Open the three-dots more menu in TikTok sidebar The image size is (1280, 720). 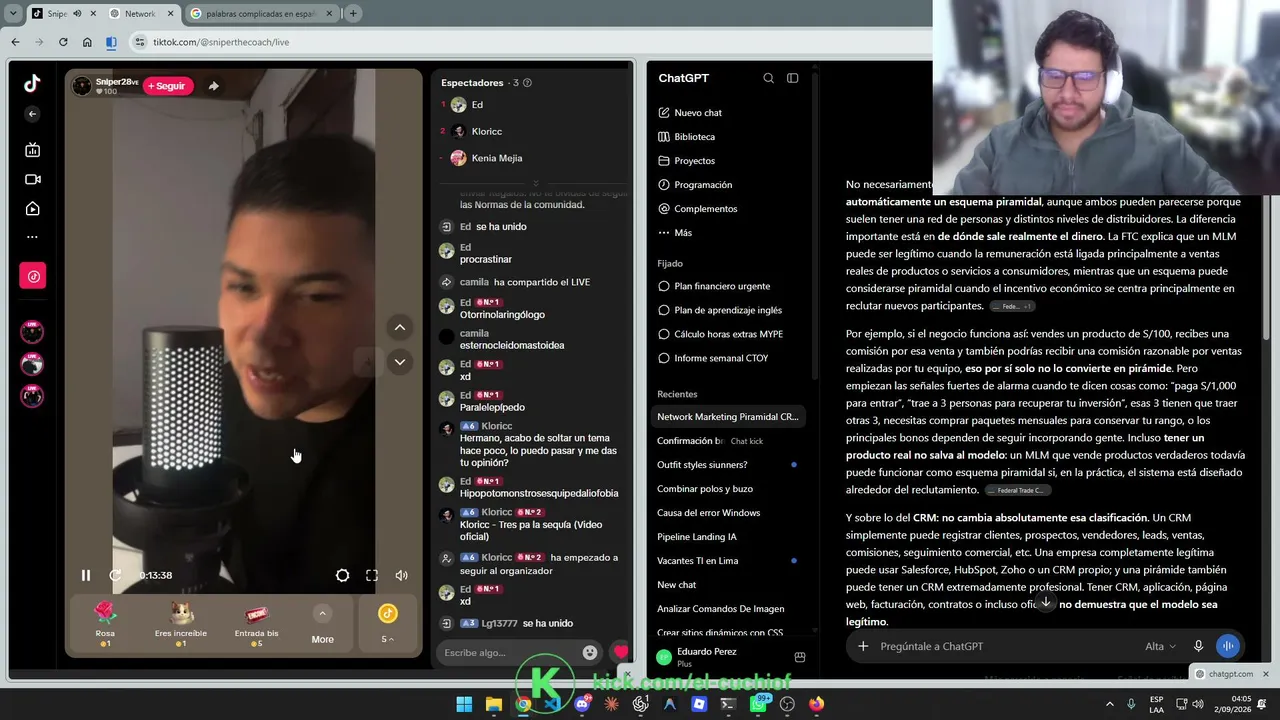(32, 237)
